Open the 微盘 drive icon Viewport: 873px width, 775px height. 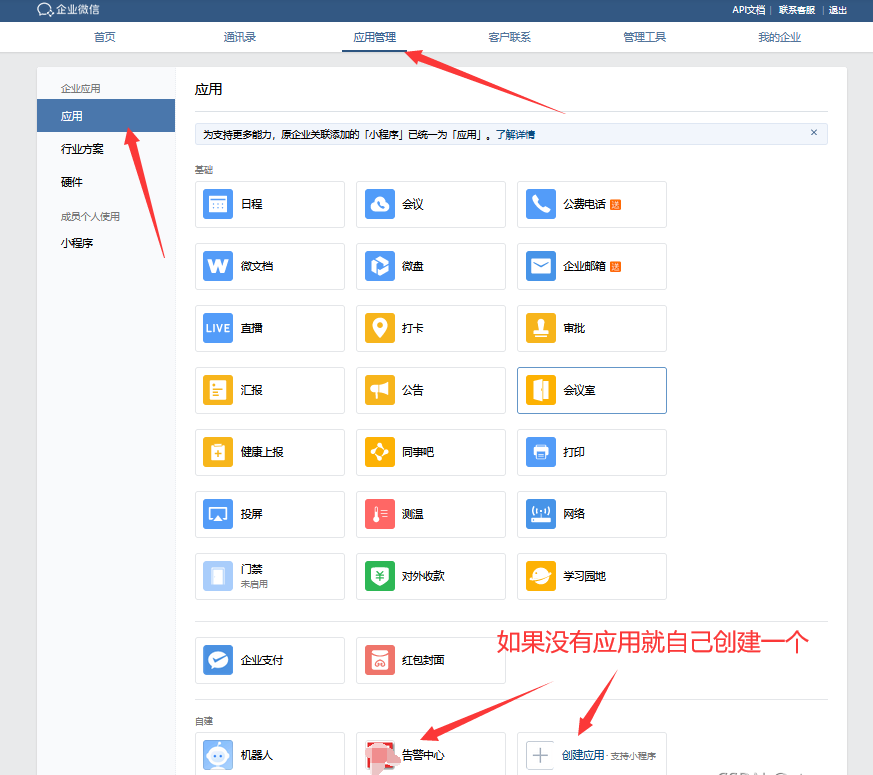point(380,266)
